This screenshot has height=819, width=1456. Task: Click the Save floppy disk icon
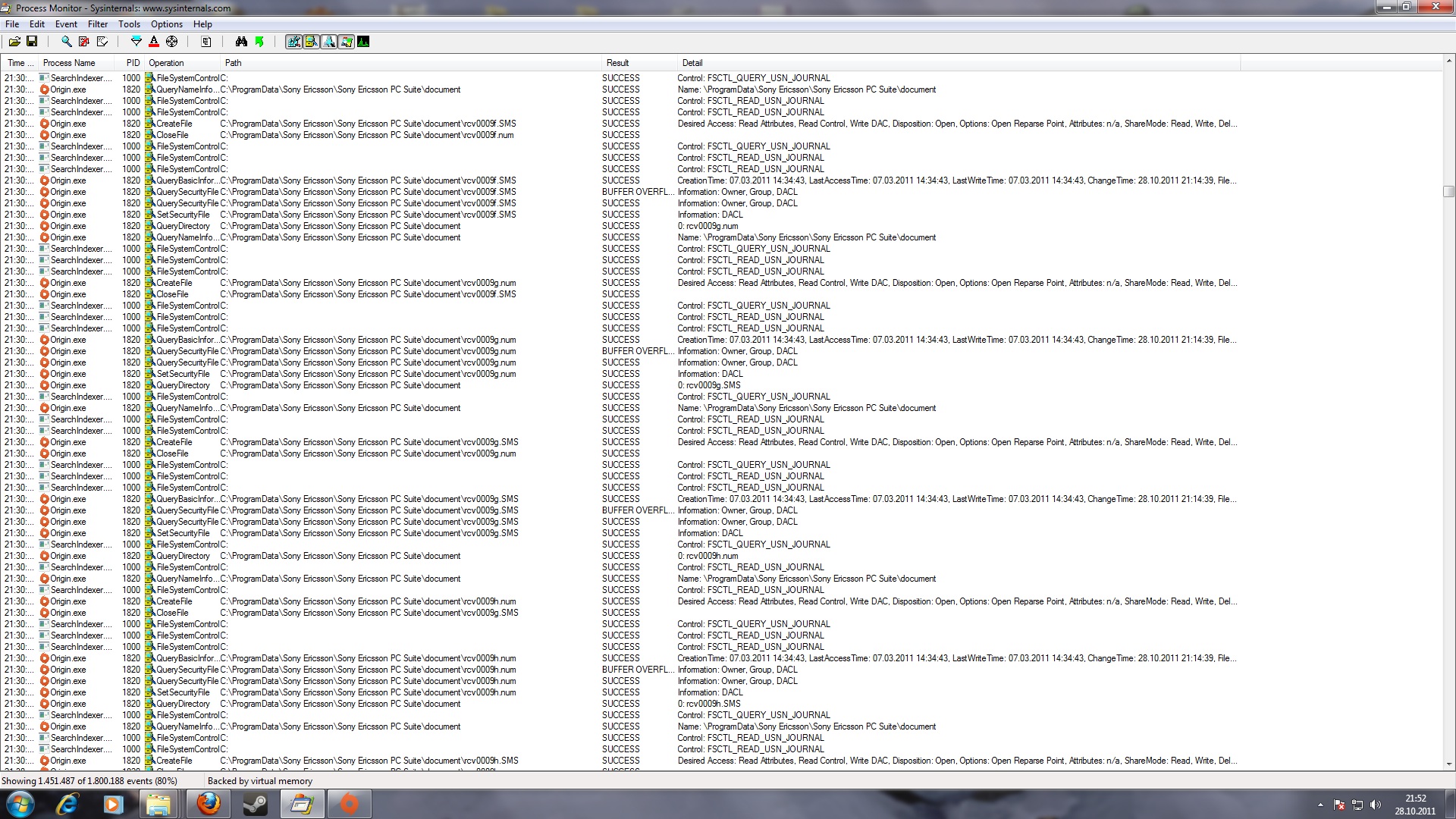(x=32, y=42)
